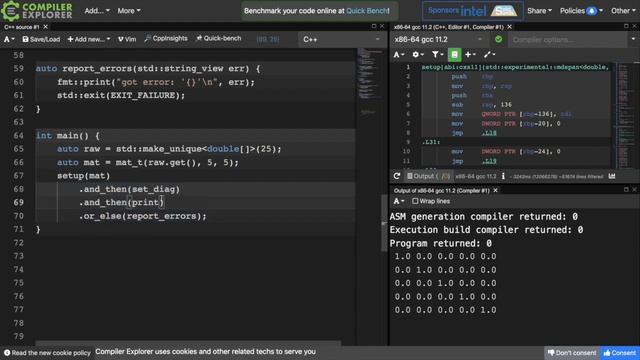Screen dimensions: 640x360
Task: Click the Consent button
Action: [620, 353]
